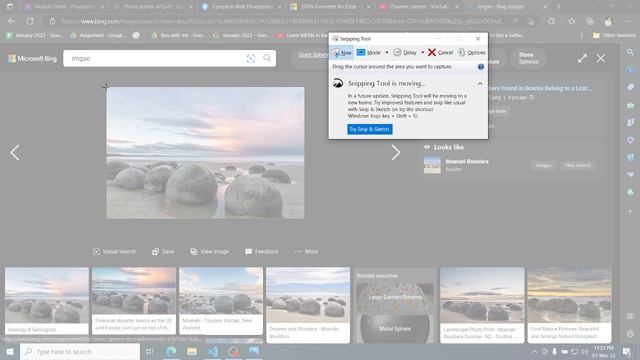Open the 'Moeraki - Tourism Waitaki' thumbnail
The height and width of the screenshot is (360, 640).
[221, 301]
